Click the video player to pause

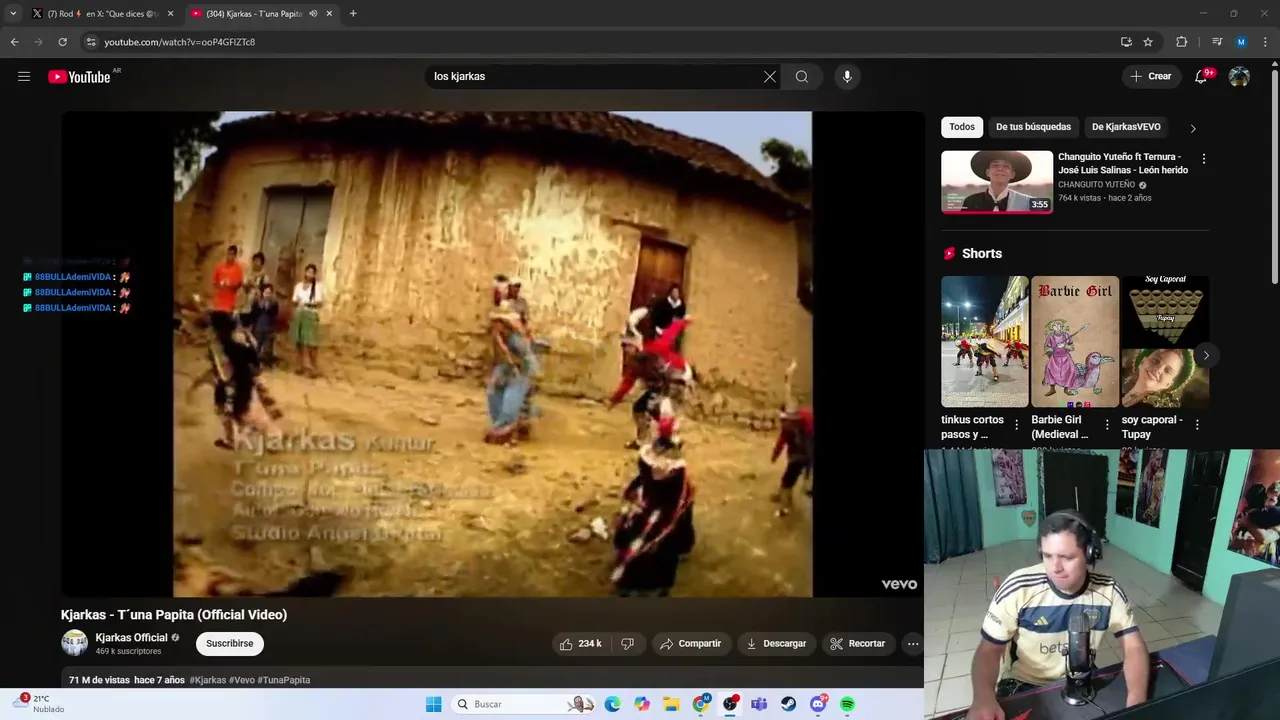coord(492,354)
